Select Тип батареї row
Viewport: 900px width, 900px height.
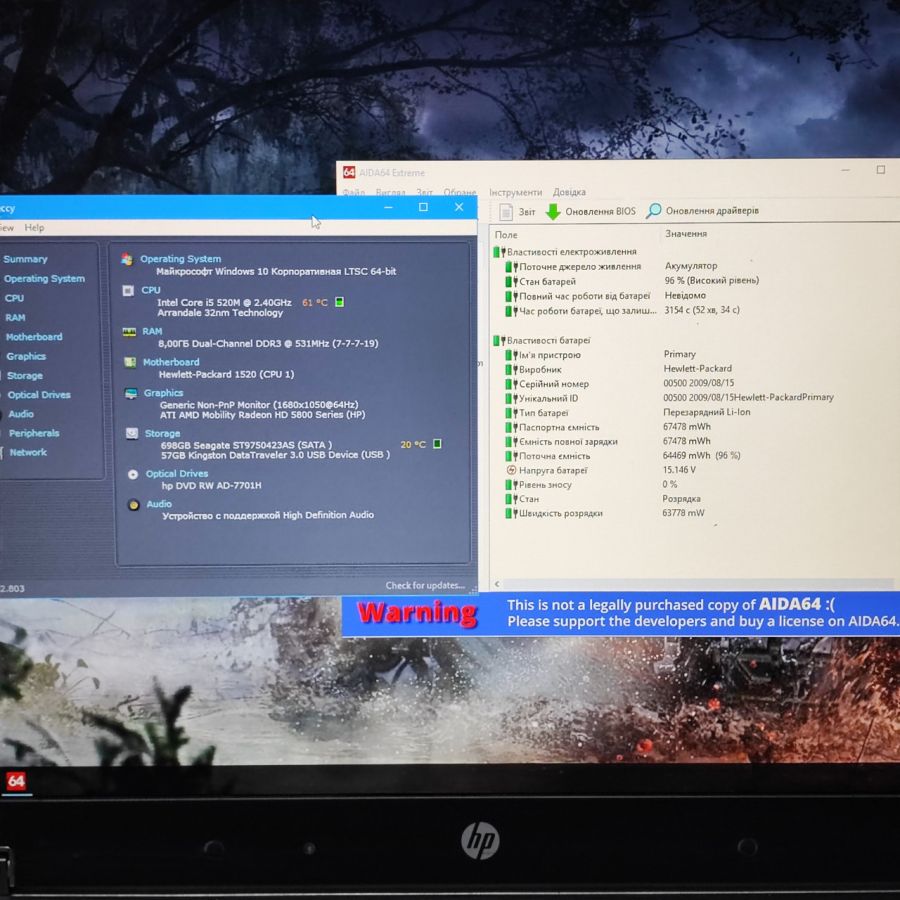[537, 413]
